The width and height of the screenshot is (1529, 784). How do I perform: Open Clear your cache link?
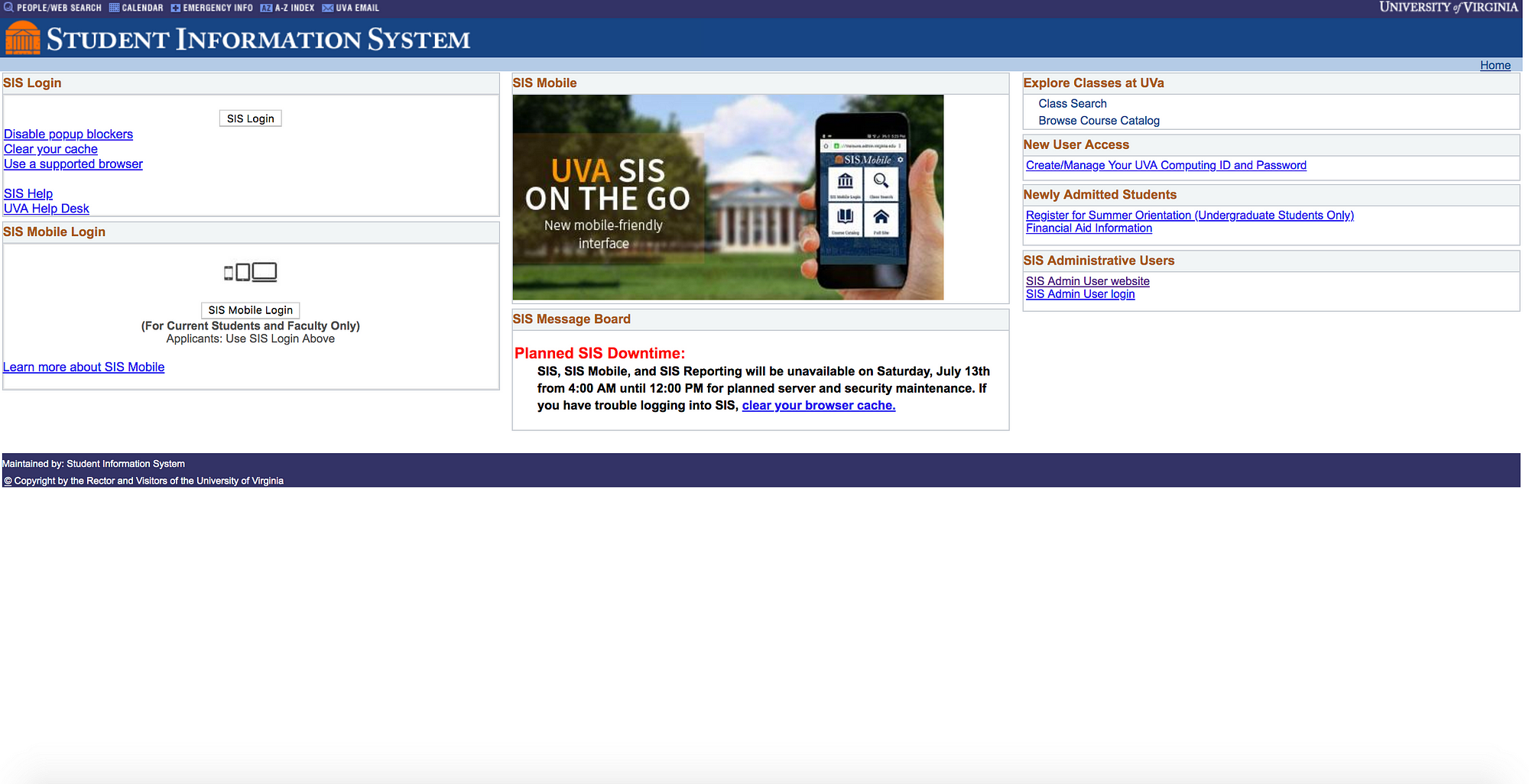tap(50, 149)
